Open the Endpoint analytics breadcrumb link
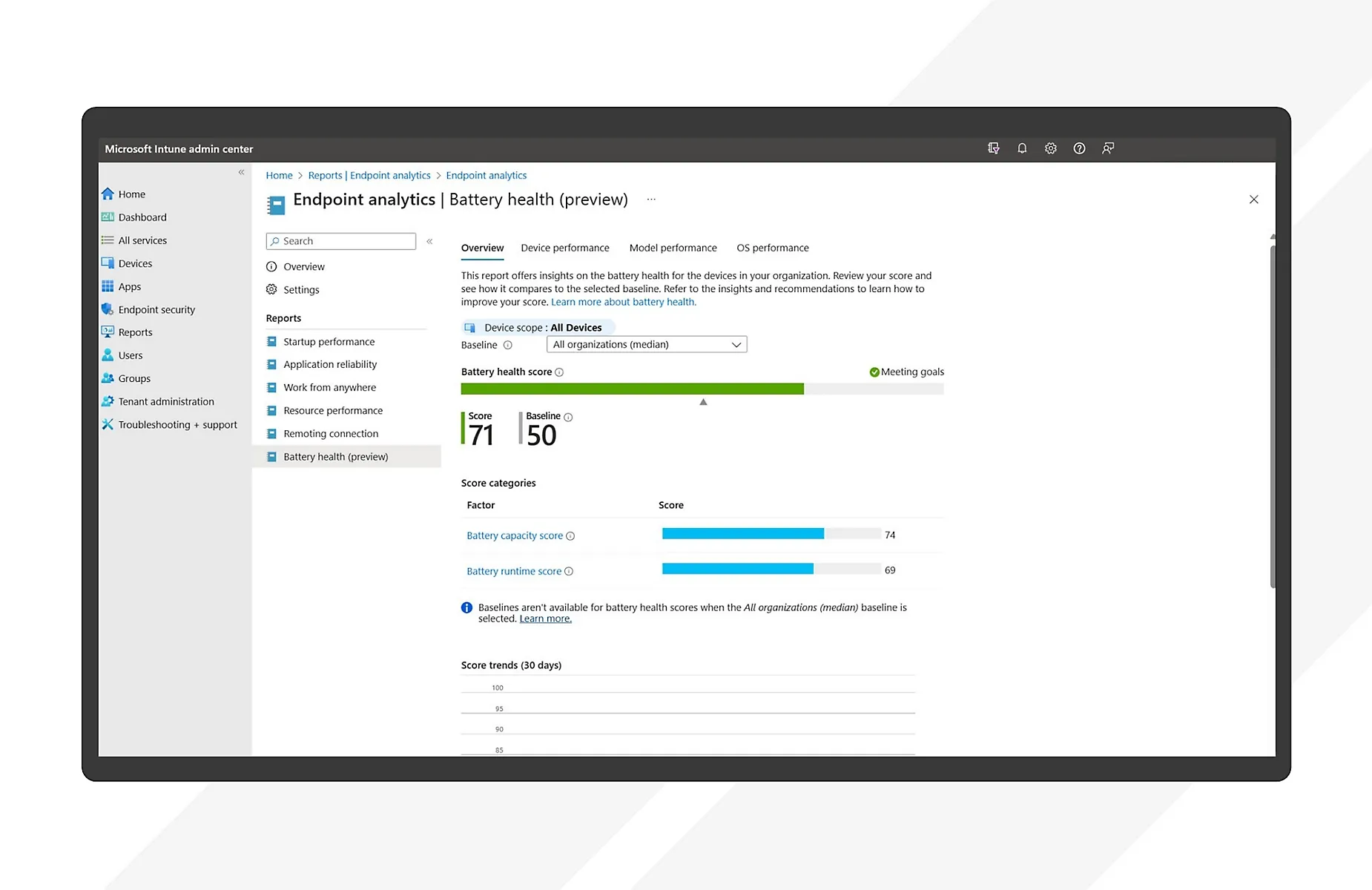Image resolution: width=1372 pixels, height=890 pixels. tap(487, 176)
